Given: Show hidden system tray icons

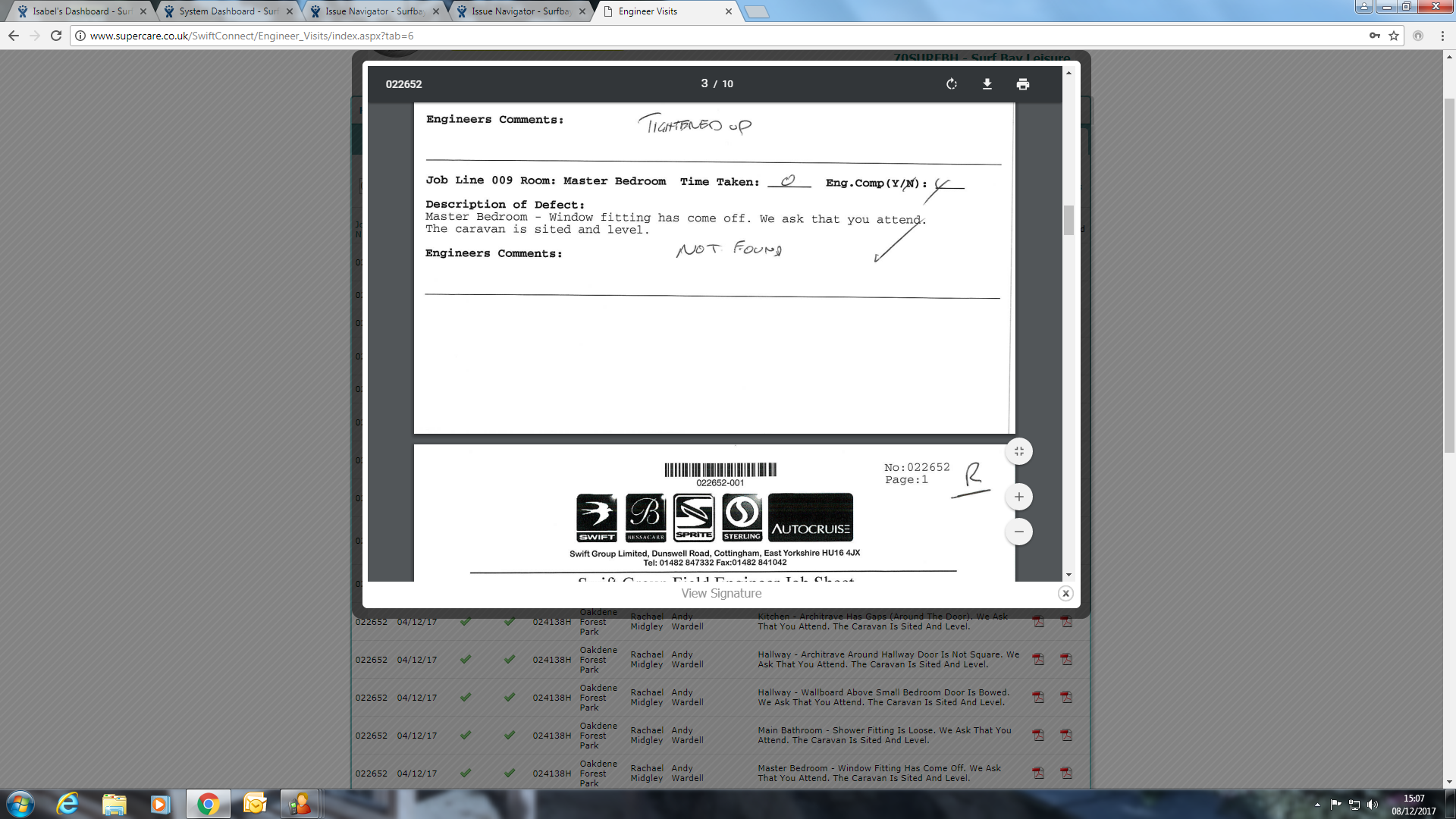Looking at the screenshot, I should click(x=1317, y=805).
